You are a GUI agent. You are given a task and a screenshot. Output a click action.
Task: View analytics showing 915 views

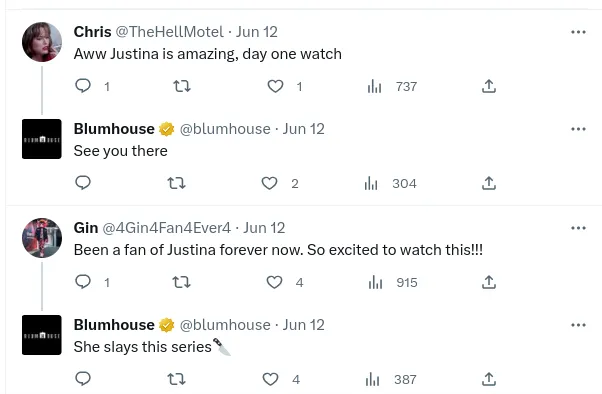click(x=393, y=283)
